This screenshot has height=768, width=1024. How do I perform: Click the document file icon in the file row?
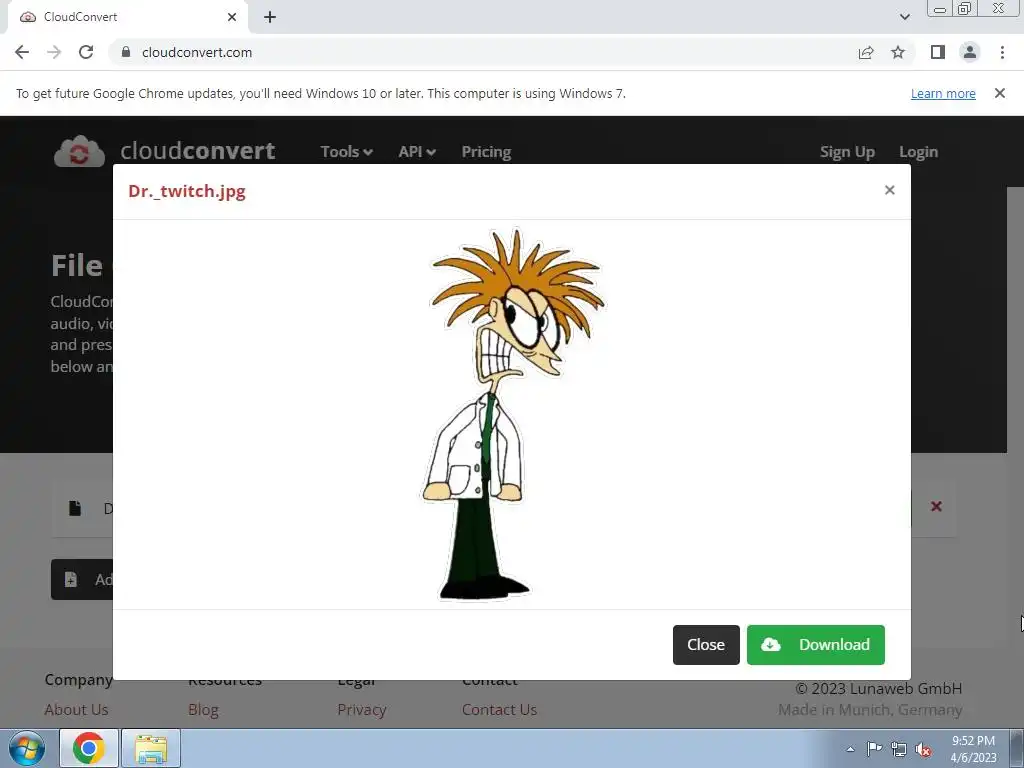[75, 508]
